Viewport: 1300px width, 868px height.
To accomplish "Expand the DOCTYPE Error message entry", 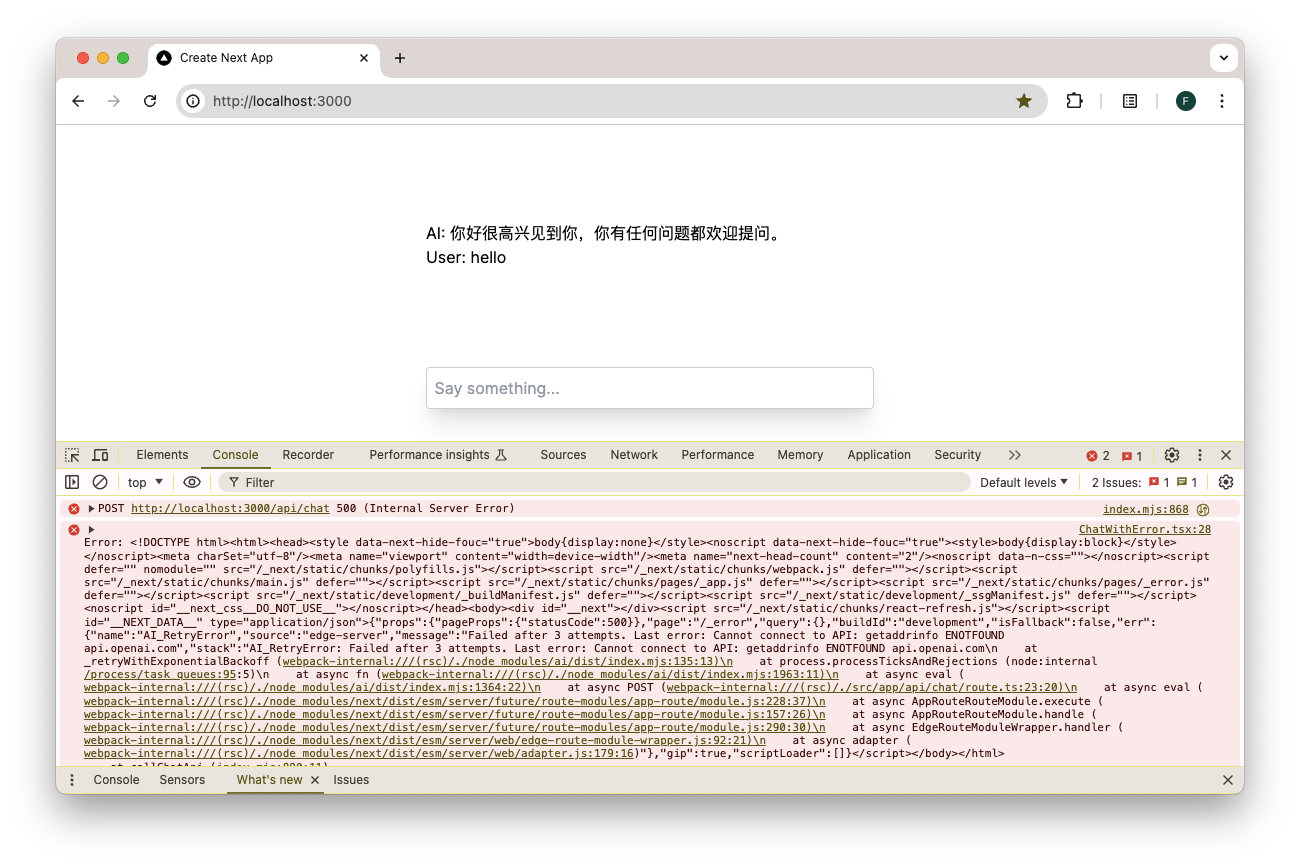I will point(92,530).
